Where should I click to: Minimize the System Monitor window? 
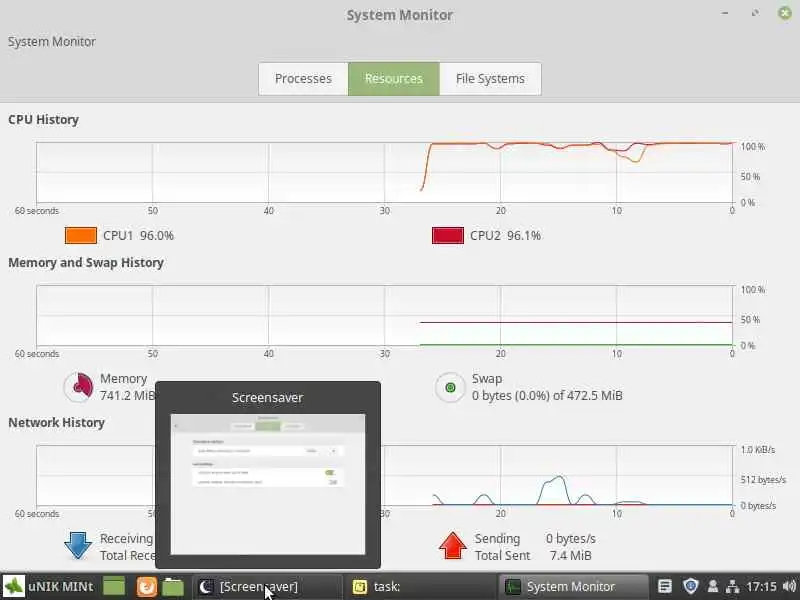point(725,13)
